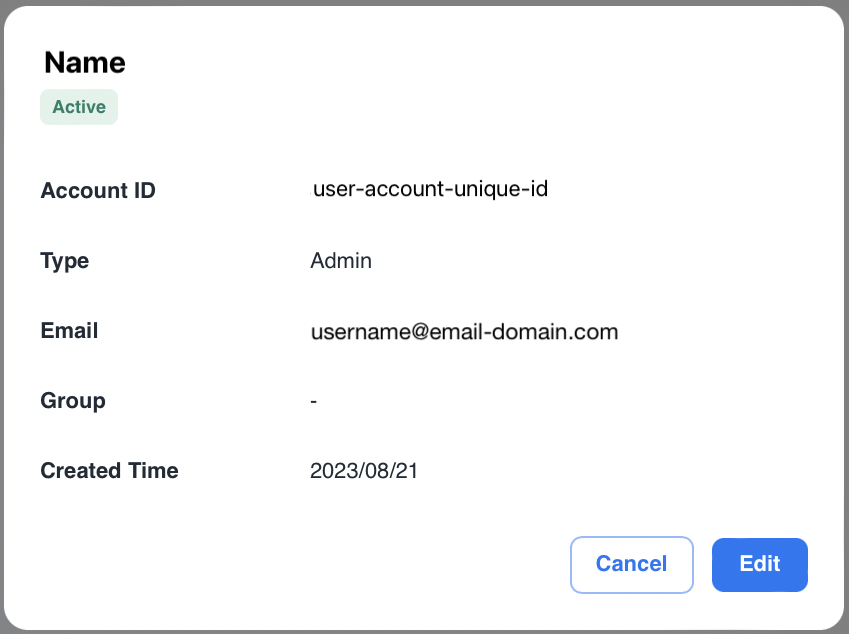Select the dash value beside Group
849x634 pixels.
pos(314,401)
